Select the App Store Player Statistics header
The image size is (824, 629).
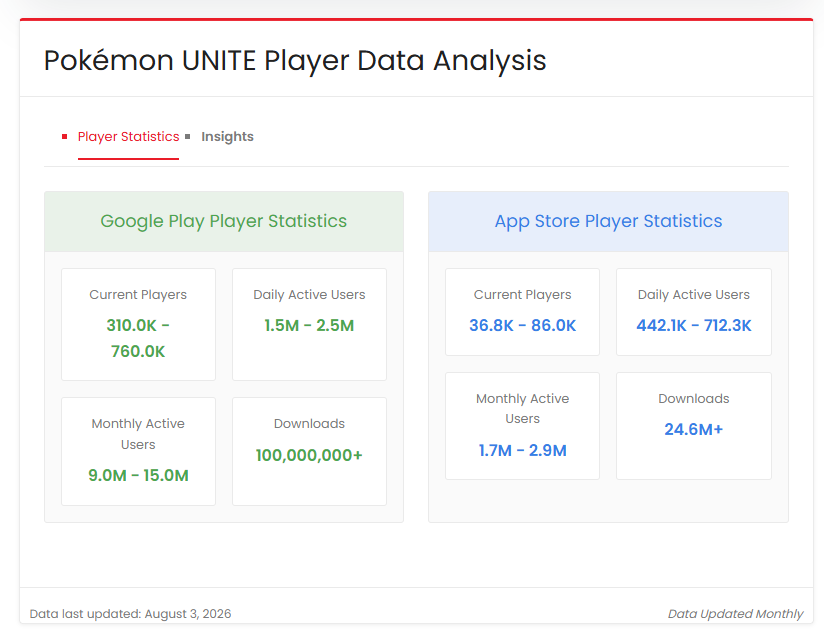click(608, 221)
